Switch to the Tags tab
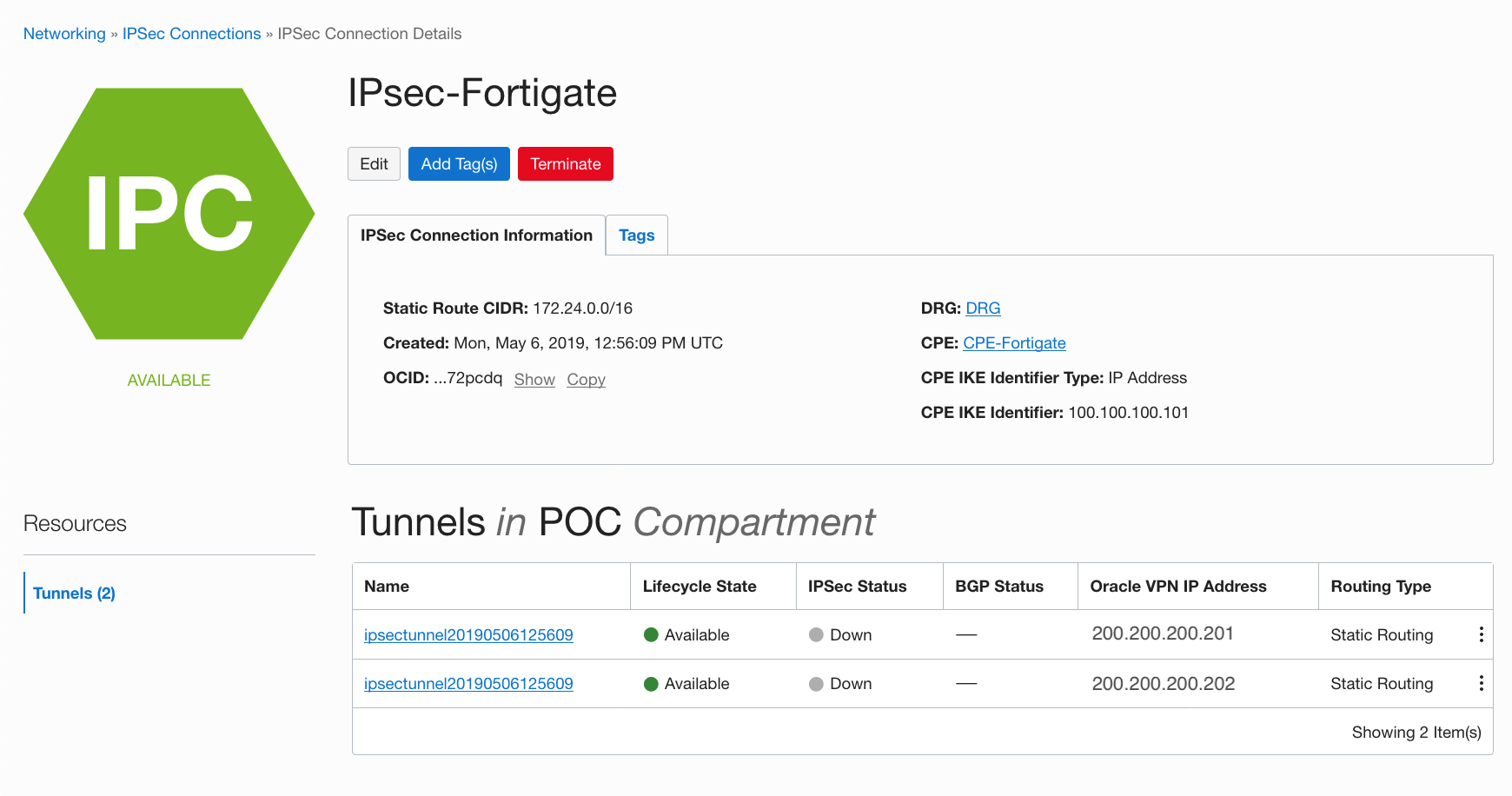Viewport: 1512px width, 796px height. (x=637, y=235)
